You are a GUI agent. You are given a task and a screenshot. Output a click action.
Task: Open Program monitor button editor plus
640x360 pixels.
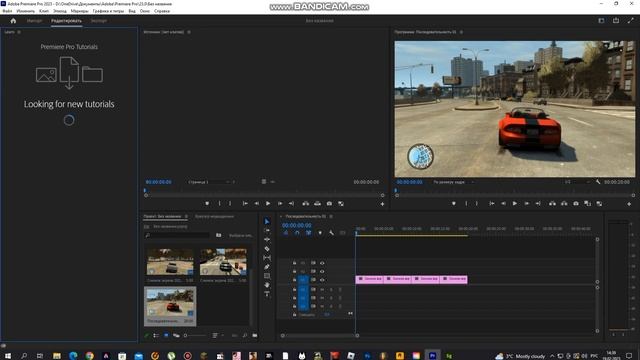coord(629,204)
